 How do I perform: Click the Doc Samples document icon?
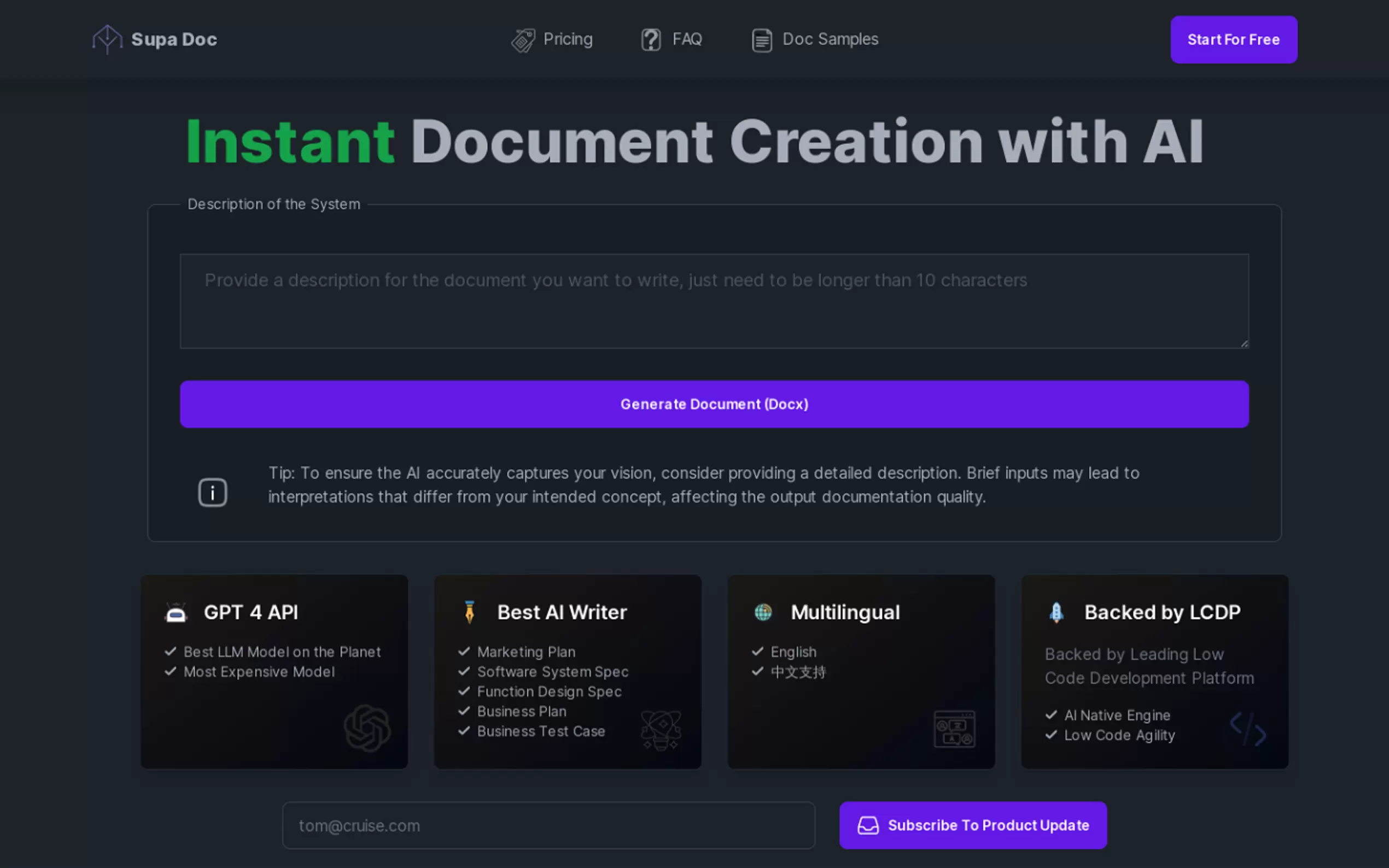(x=761, y=40)
